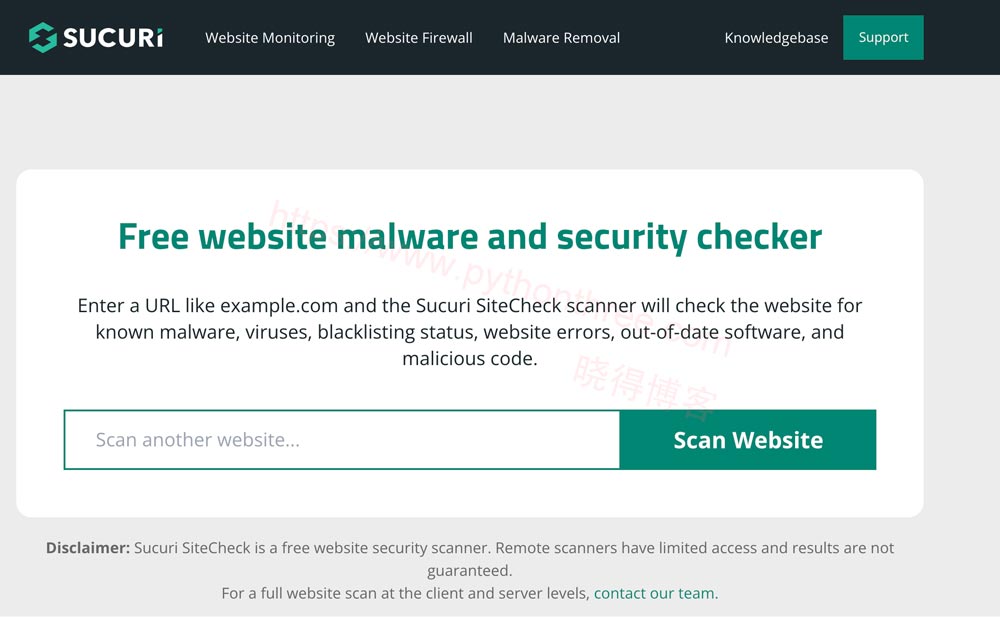The height and width of the screenshot is (621, 1000).
Task: Select Malware Removal in the header
Action: tap(561, 38)
